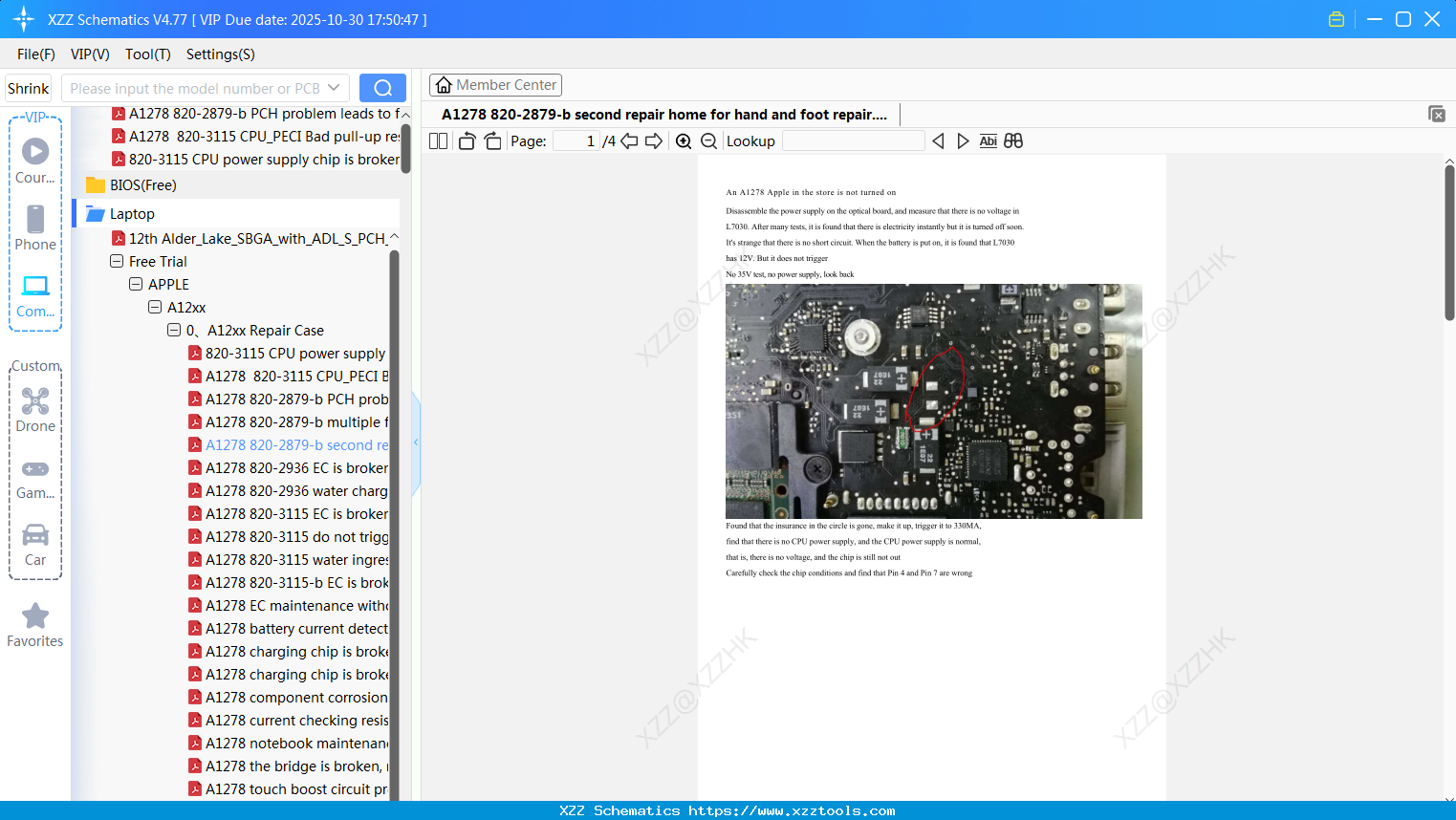Open 'A1278 820-2936 EC is broken' item
This screenshot has height=820, width=1456.
click(289, 468)
